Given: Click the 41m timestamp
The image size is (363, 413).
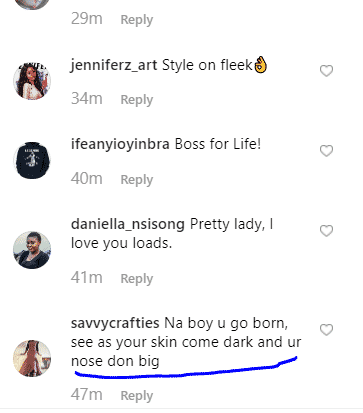Looking at the screenshot, I should (x=87, y=278).
